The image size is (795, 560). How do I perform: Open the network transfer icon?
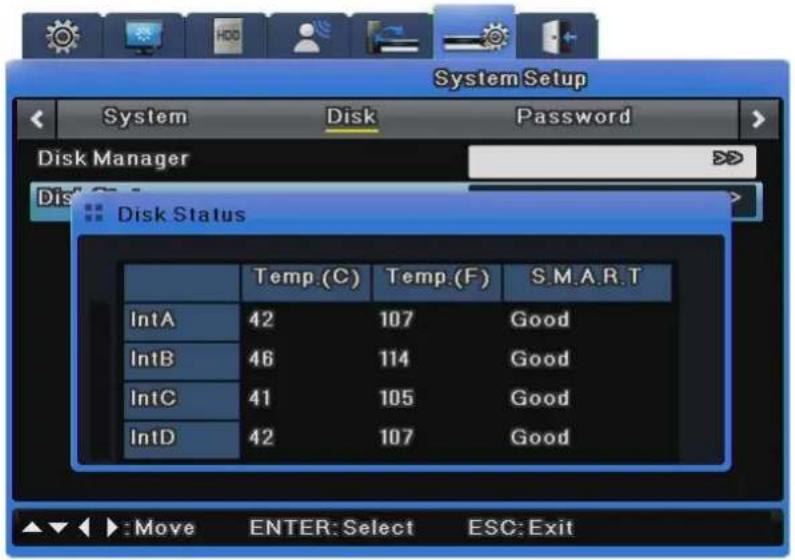tap(392, 36)
